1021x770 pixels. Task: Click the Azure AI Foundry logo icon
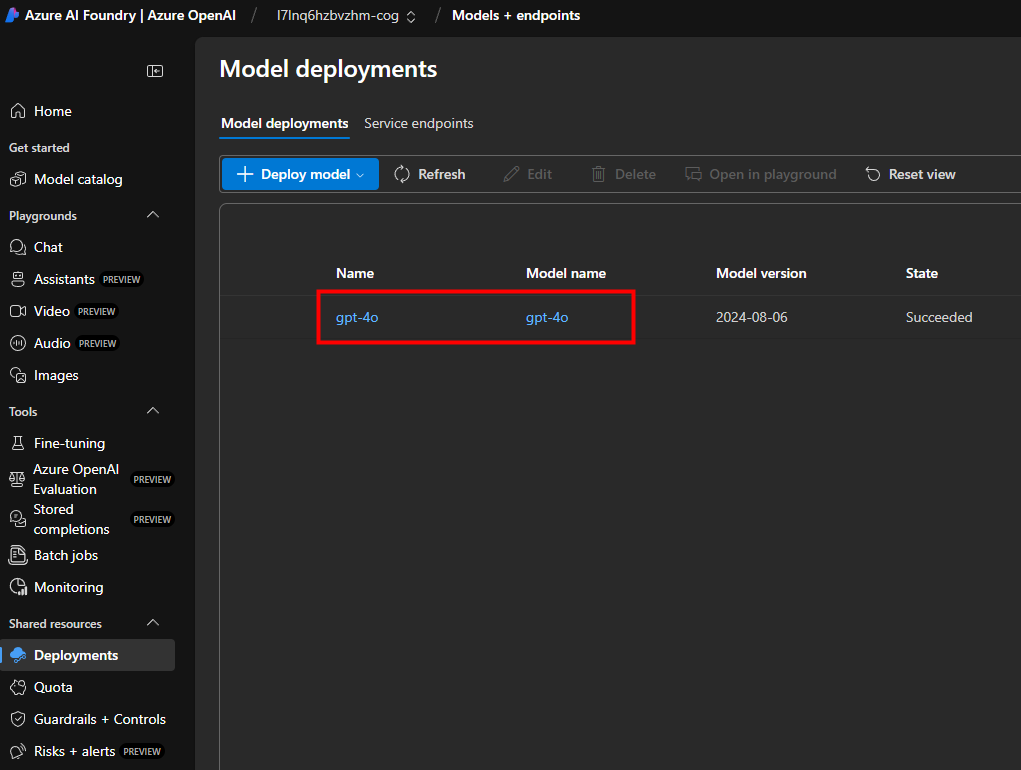pos(12,15)
